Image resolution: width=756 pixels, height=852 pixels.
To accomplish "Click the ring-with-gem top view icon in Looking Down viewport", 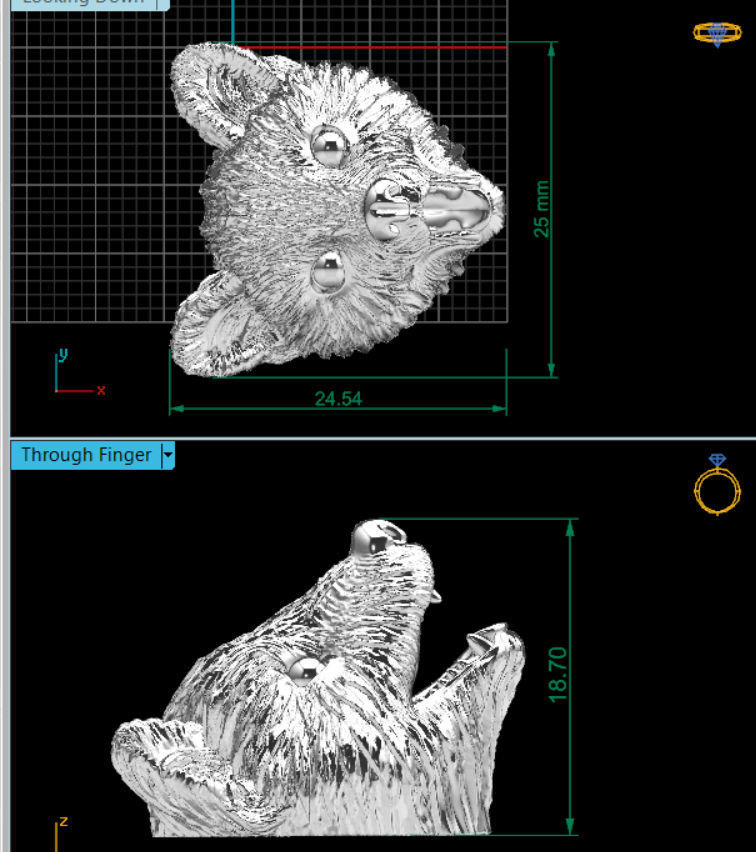I will [717, 34].
